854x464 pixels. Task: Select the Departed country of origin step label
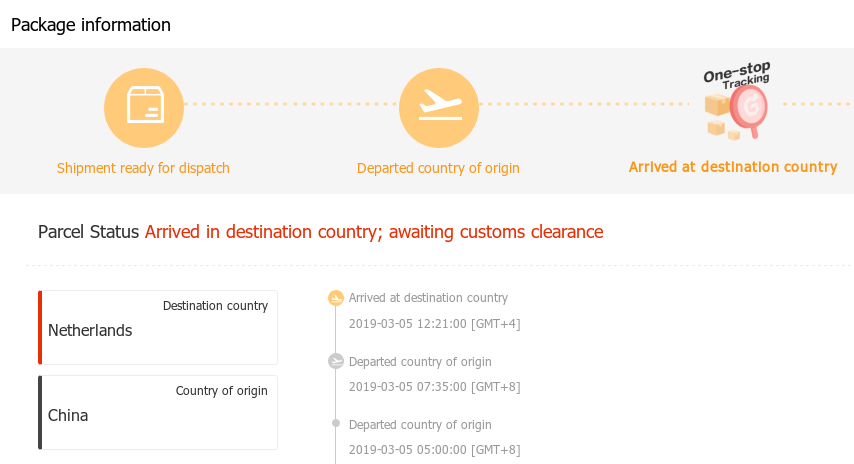(438, 168)
